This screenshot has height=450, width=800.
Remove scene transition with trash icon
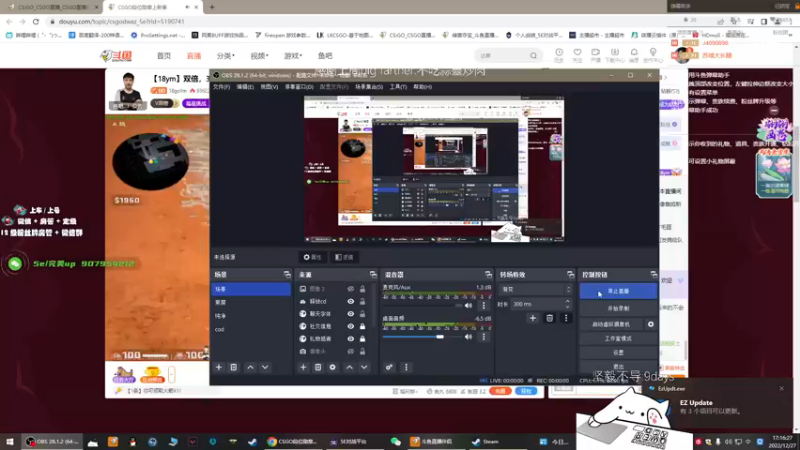tap(549, 318)
